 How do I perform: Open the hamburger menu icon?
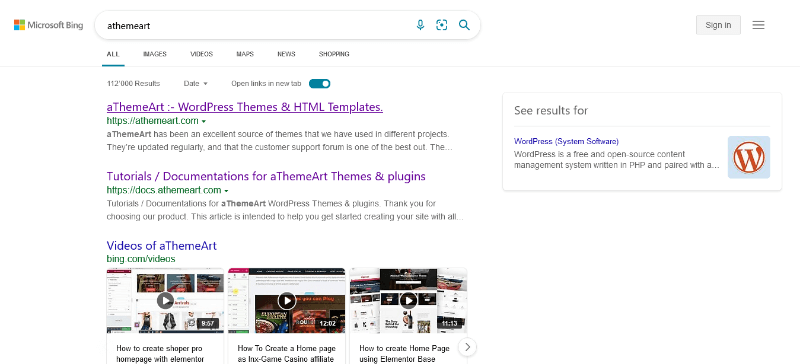758,25
